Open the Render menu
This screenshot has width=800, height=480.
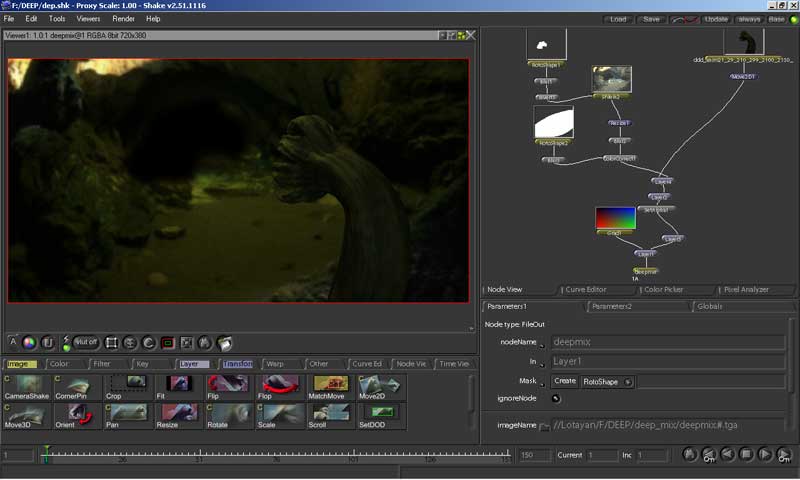point(123,19)
